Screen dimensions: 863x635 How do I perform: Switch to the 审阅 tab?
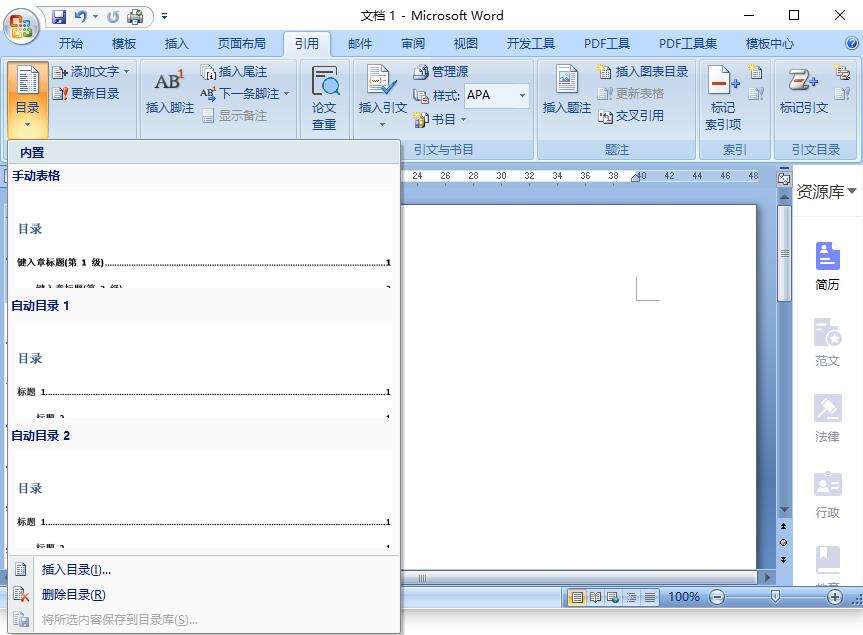click(413, 43)
